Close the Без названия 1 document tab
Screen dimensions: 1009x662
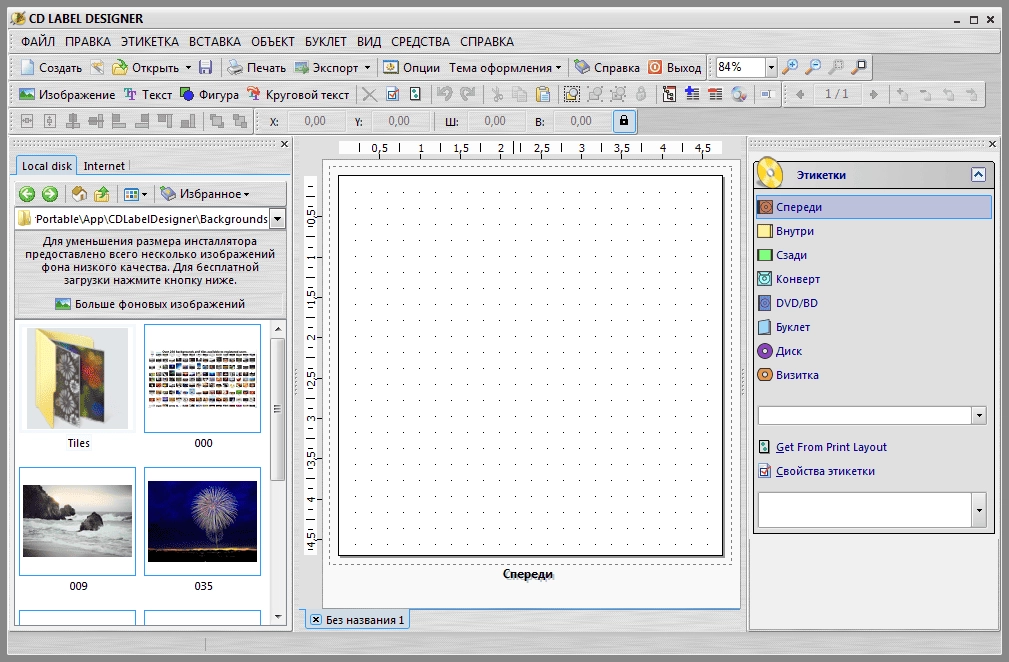tap(315, 620)
